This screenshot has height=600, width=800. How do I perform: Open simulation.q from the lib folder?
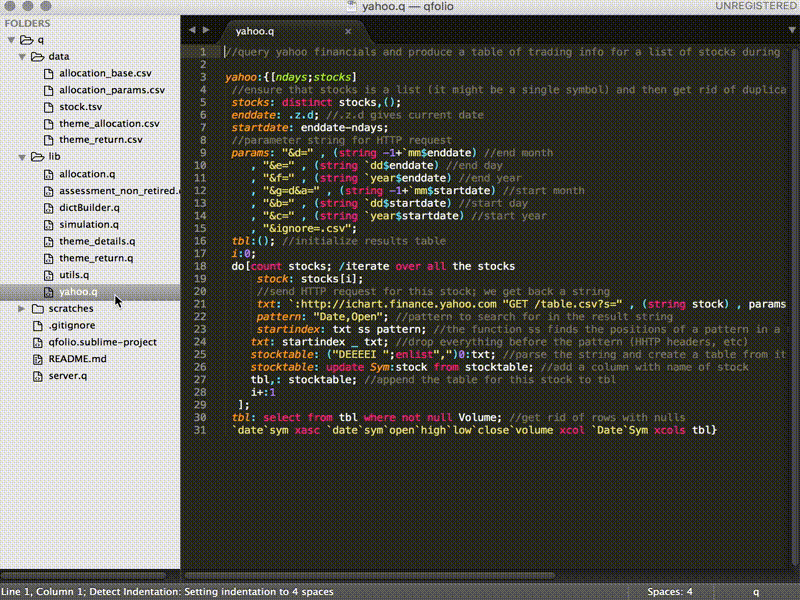(x=89, y=225)
